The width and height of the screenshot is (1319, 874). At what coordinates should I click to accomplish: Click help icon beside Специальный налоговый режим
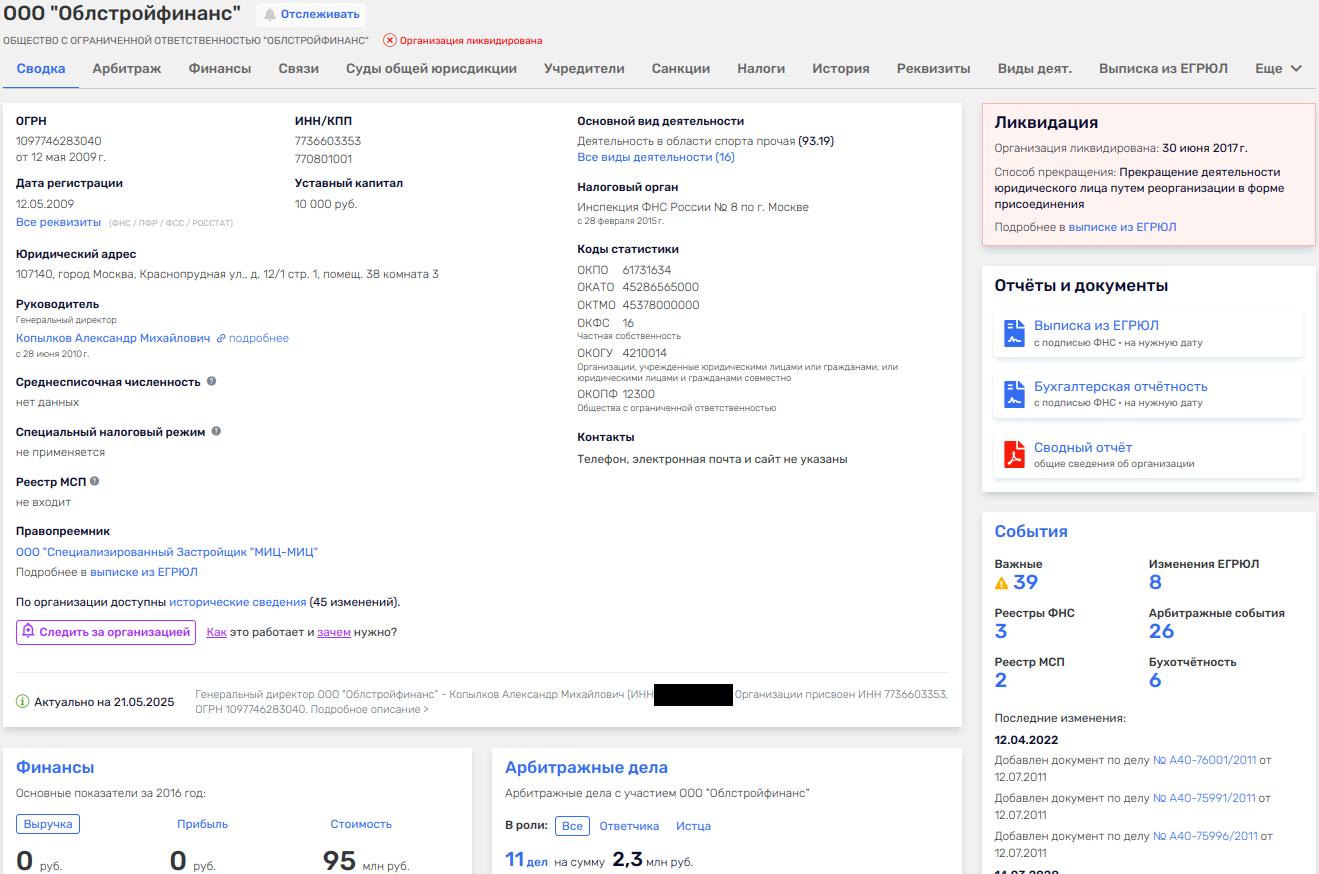pos(216,432)
